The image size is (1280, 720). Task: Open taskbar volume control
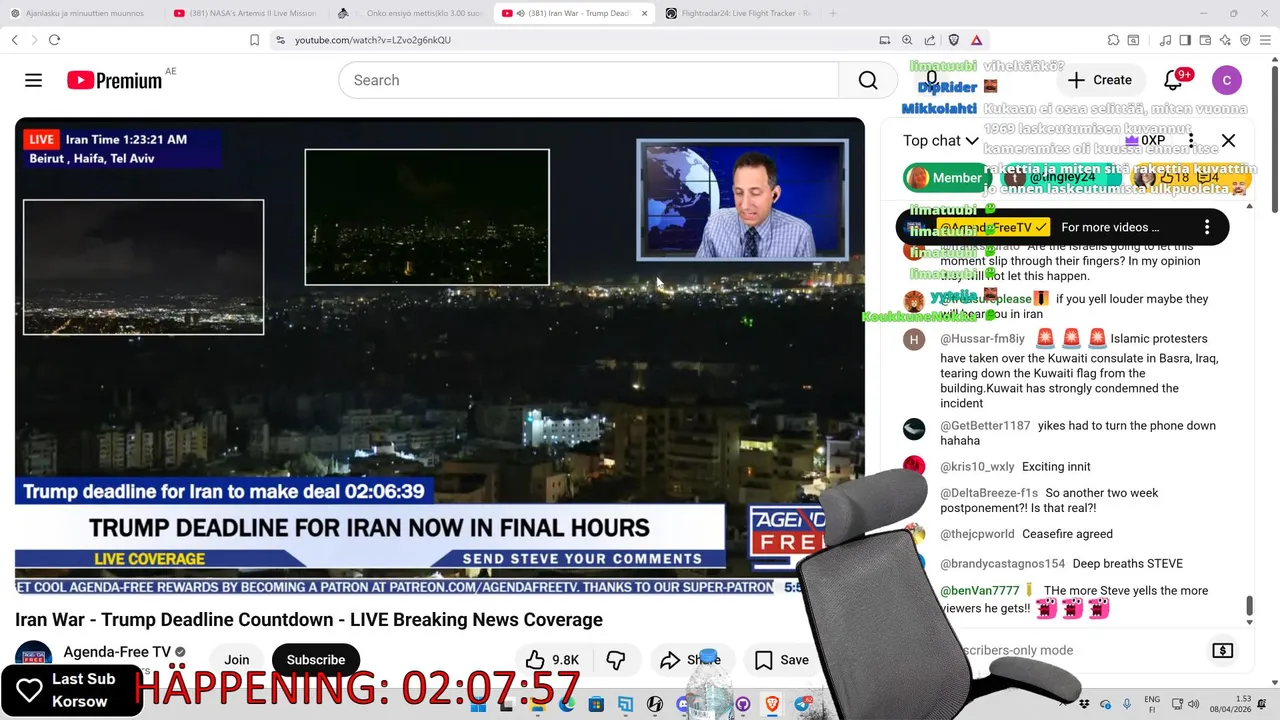point(1196,704)
